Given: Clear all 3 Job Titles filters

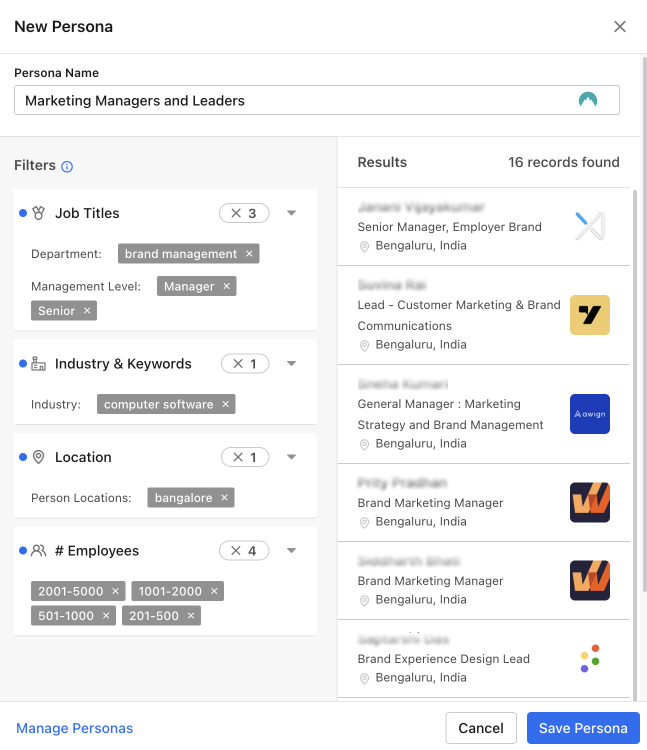Looking at the screenshot, I should pos(236,213).
